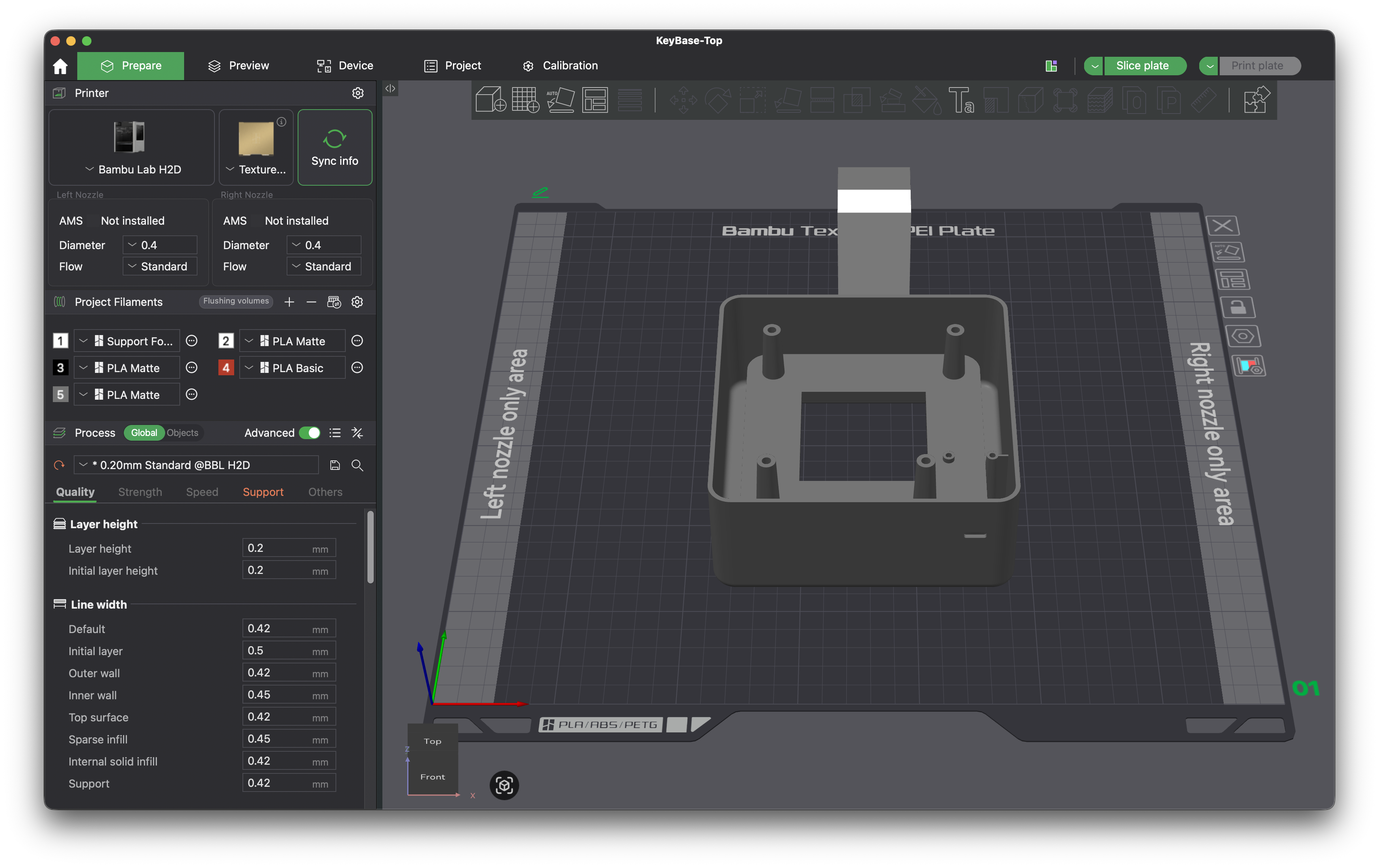1379x868 pixels.
Task: Switch to the Device tab
Action: point(345,66)
